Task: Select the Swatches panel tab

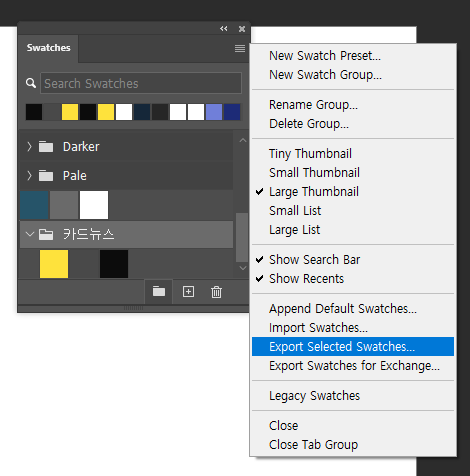Action: 48,48
